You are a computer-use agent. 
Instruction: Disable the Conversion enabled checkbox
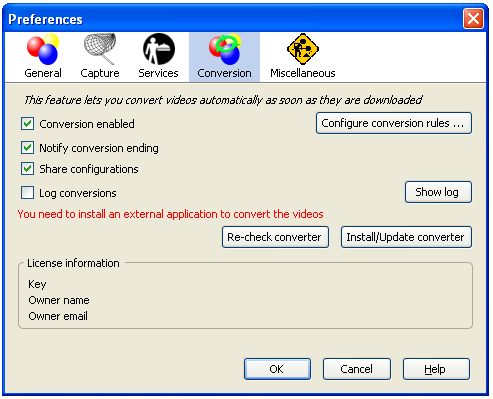[27, 124]
